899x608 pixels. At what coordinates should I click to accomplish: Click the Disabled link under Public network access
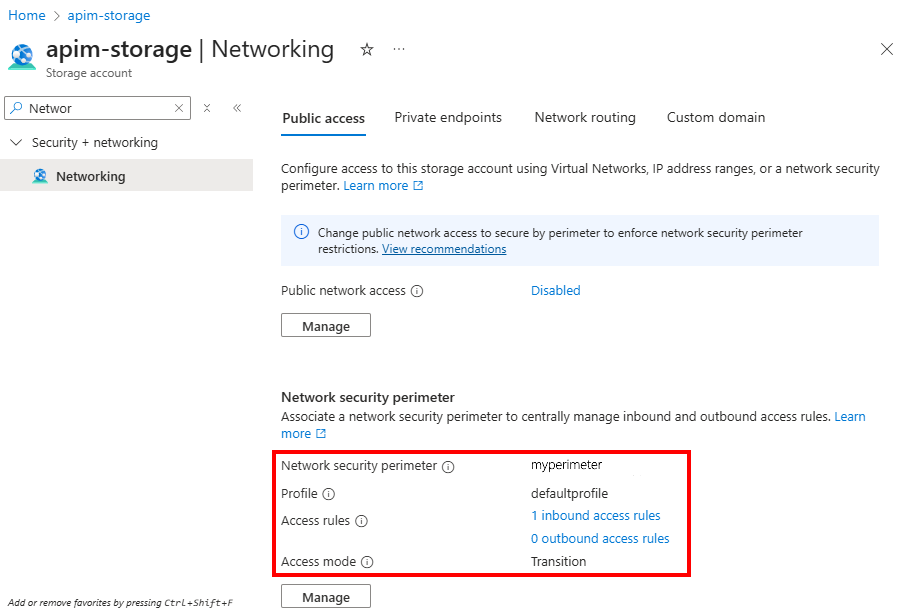pyautogui.click(x=555, y=290)
